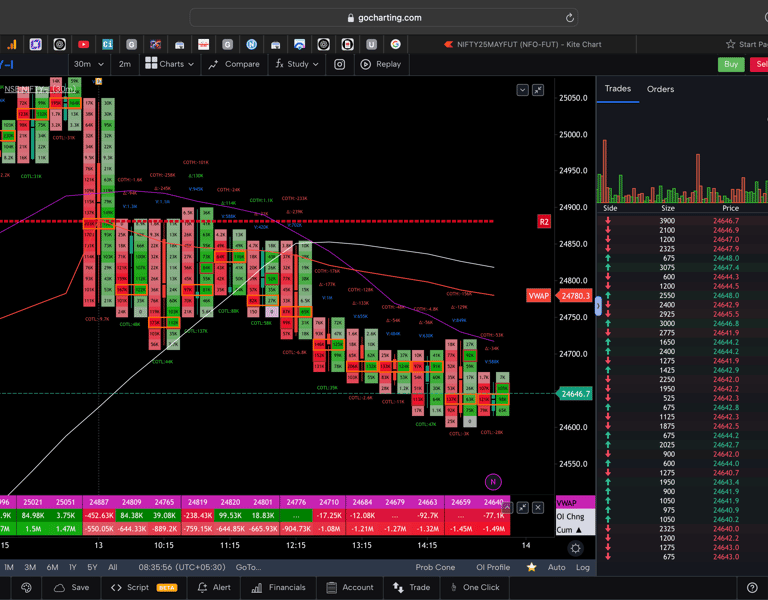Set the range to 1M
This screenshot has height=600, width=768.
[9, 567]
